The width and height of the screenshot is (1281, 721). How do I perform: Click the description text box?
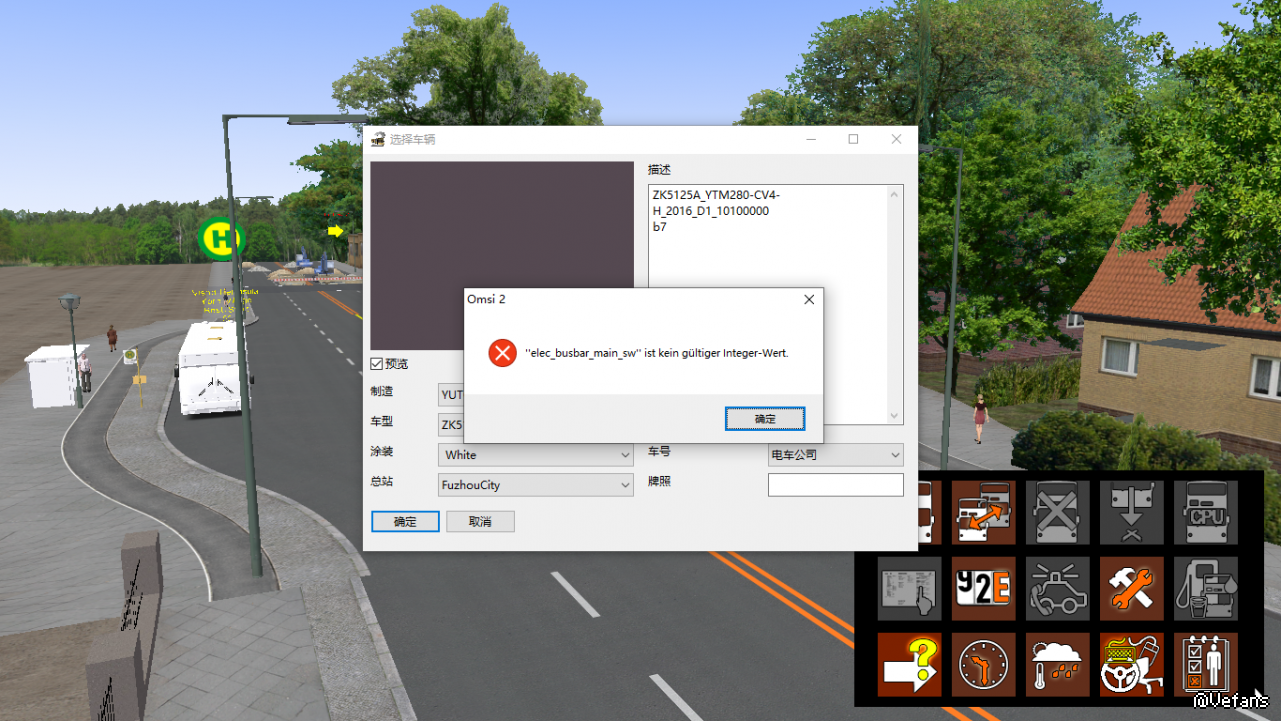pos(775,304)
